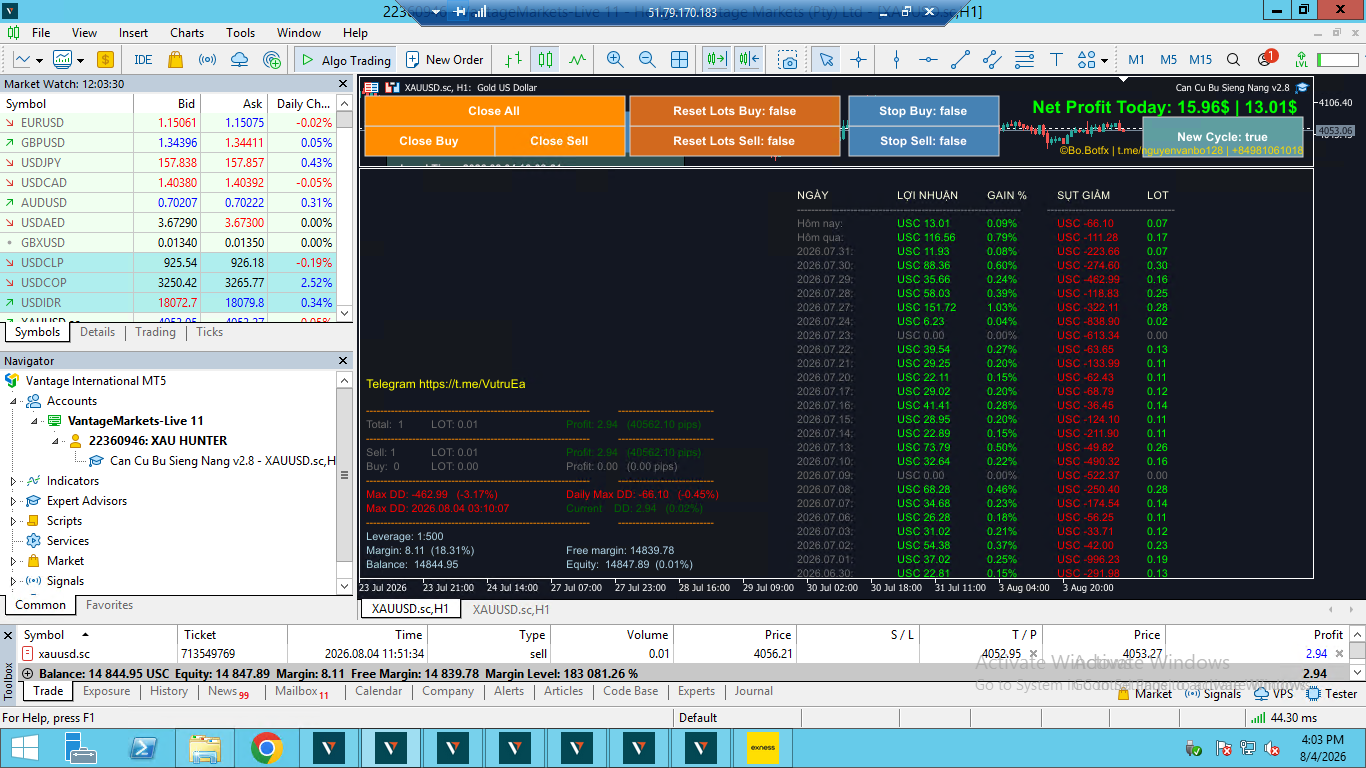Collapse the Accounts node in Navigator
The width and height of the screenshot is (1366, 768).
point(14,401)
